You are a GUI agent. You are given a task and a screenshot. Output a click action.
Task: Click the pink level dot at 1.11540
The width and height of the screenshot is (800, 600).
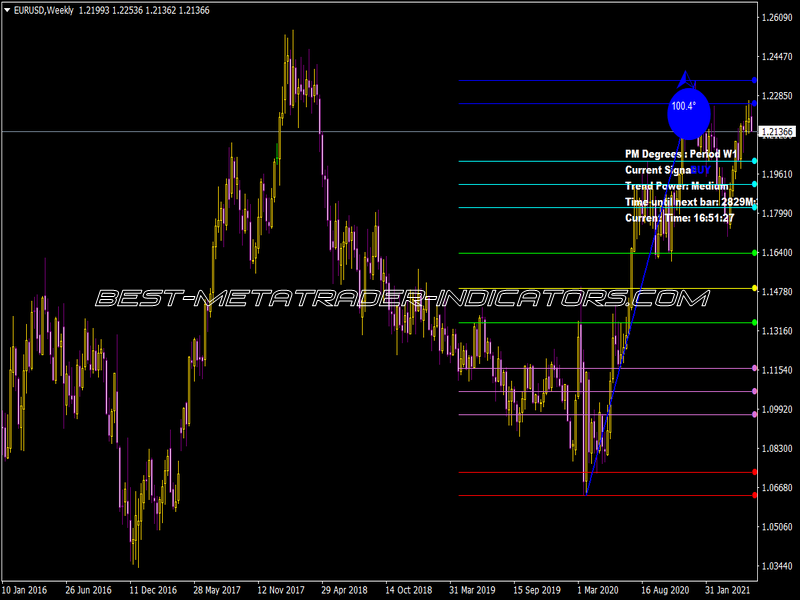click(x=755, y=368)
